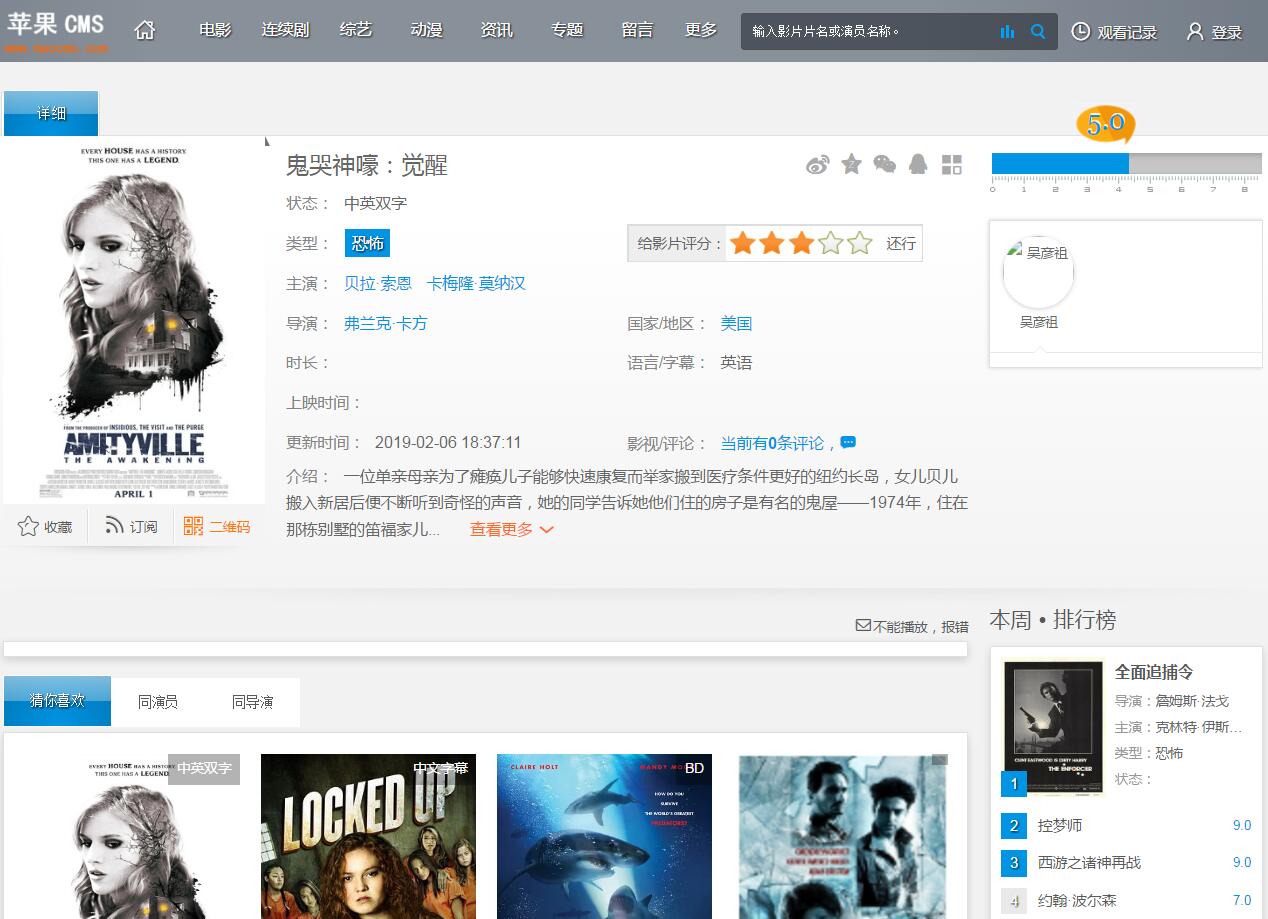
Task: Switch to the 同演员 tab
Action: (158, 702)
